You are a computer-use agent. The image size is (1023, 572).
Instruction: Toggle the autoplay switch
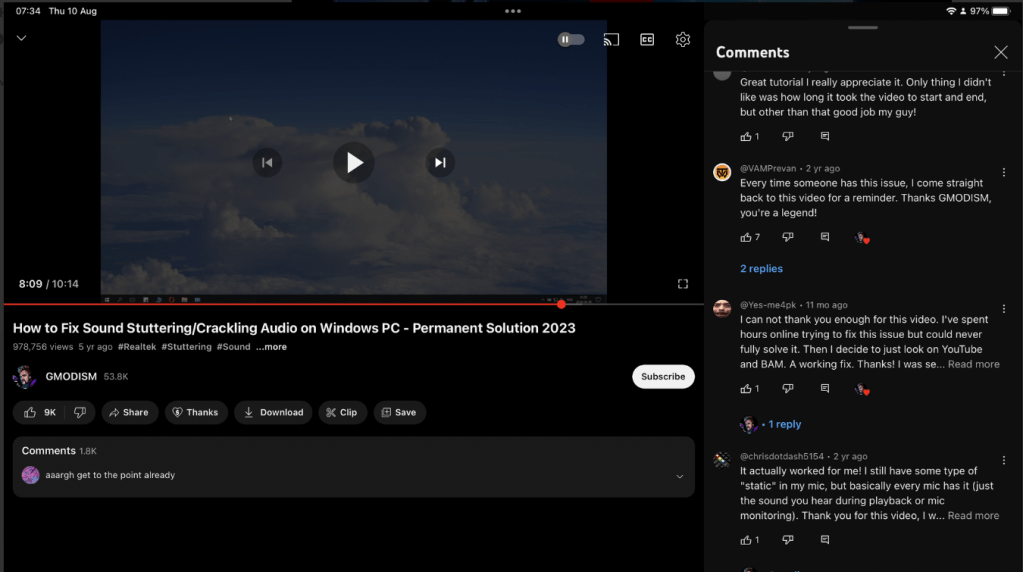click(x=571, y=40)
